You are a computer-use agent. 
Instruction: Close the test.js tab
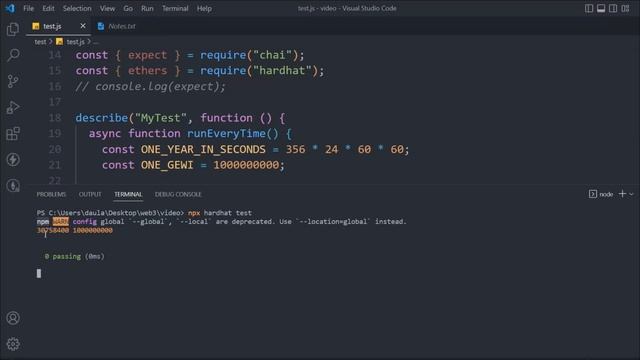click(x=83, y=26)
